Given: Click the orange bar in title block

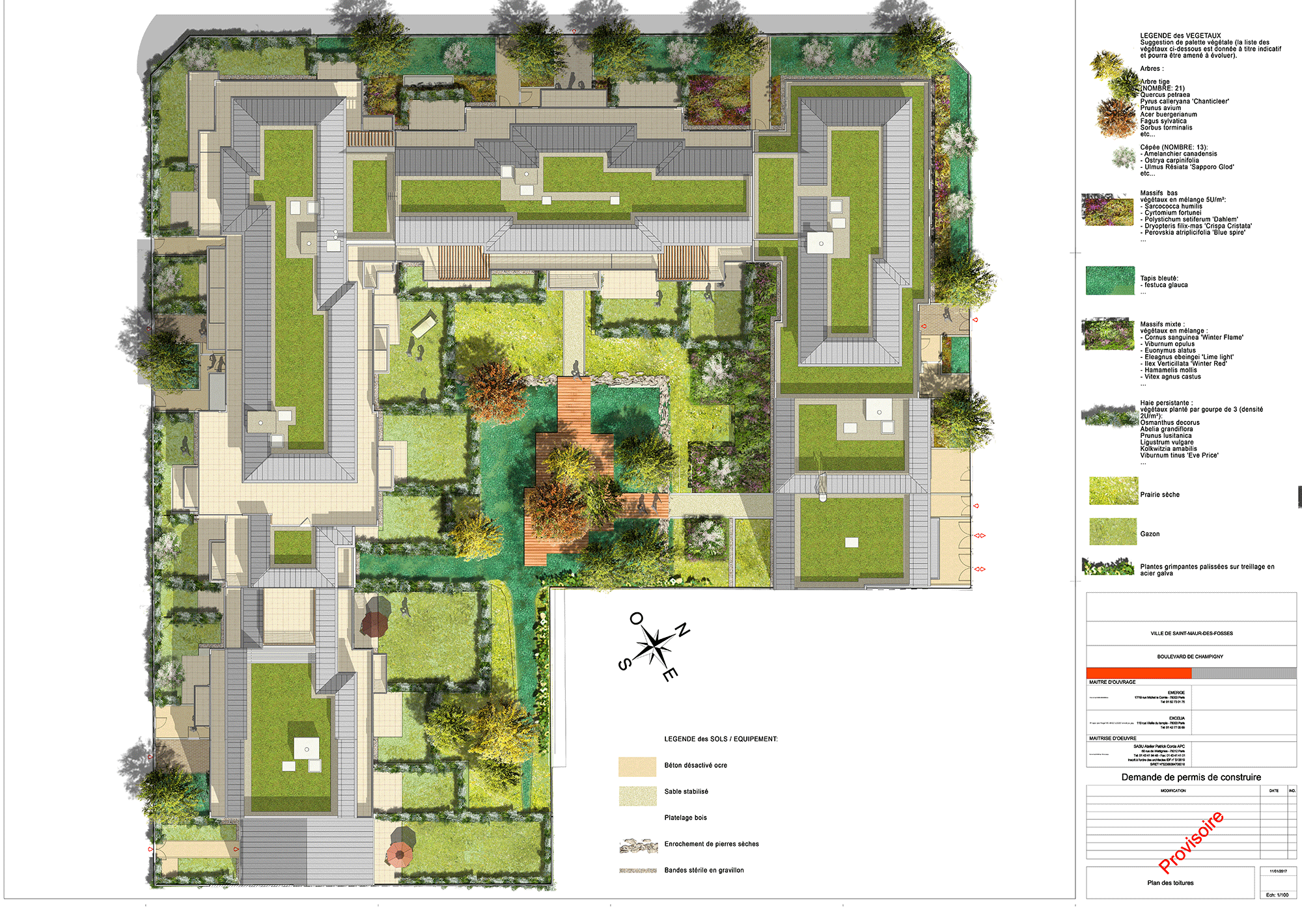Looking at the screenshot, I should tap(1139, 673).
